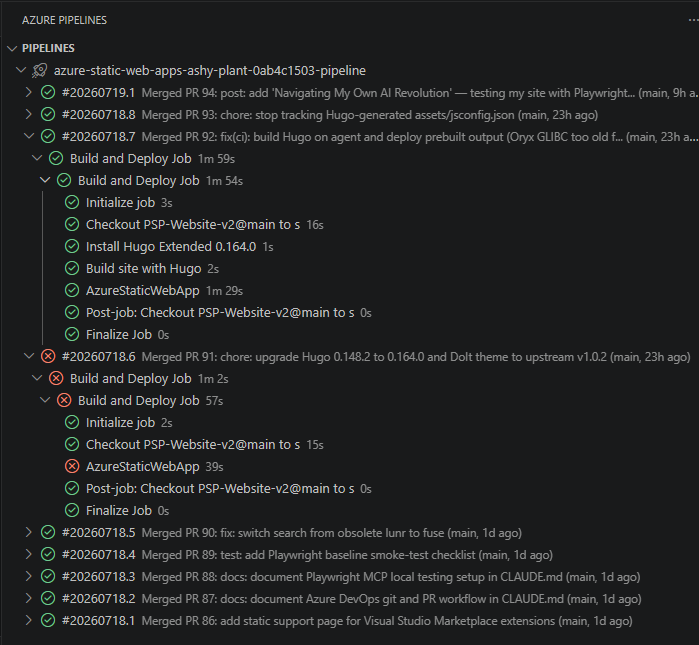Image resolution: width=699 pixels, height=645 pixels.
Task: Expand run #20260718.8
Action: tap(29, 114)
